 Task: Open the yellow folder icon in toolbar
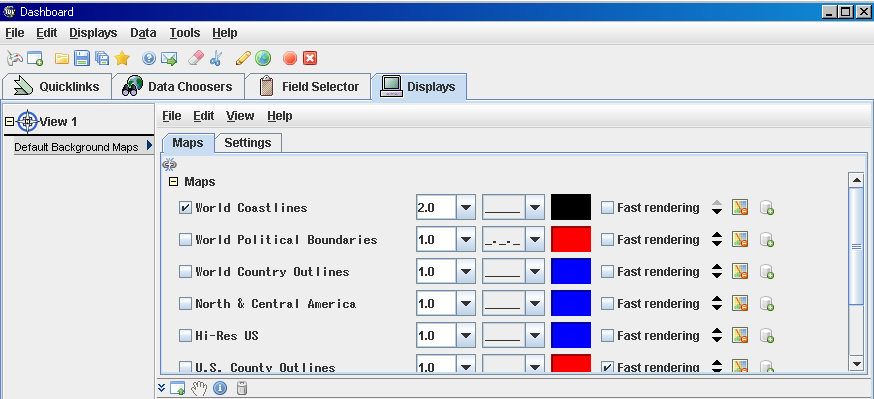pyautogui.click(x=62, y=58)
